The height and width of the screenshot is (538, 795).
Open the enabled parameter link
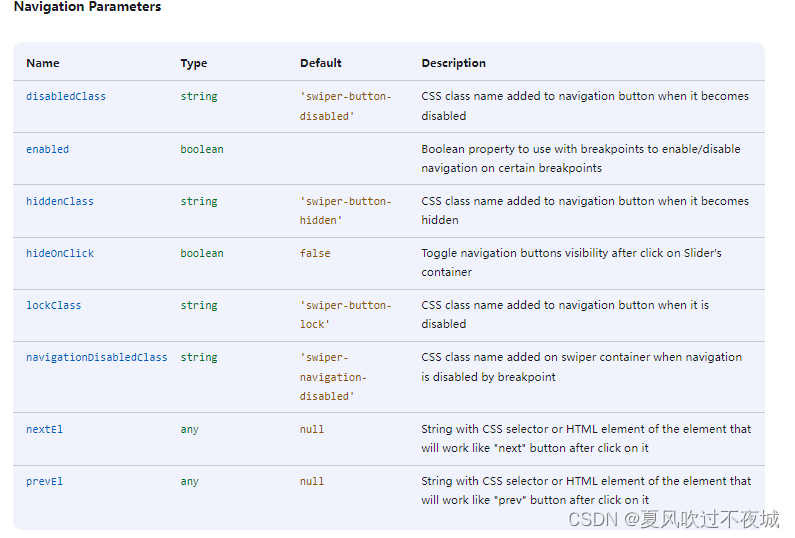pyautogui.click(x=47, y=150)
